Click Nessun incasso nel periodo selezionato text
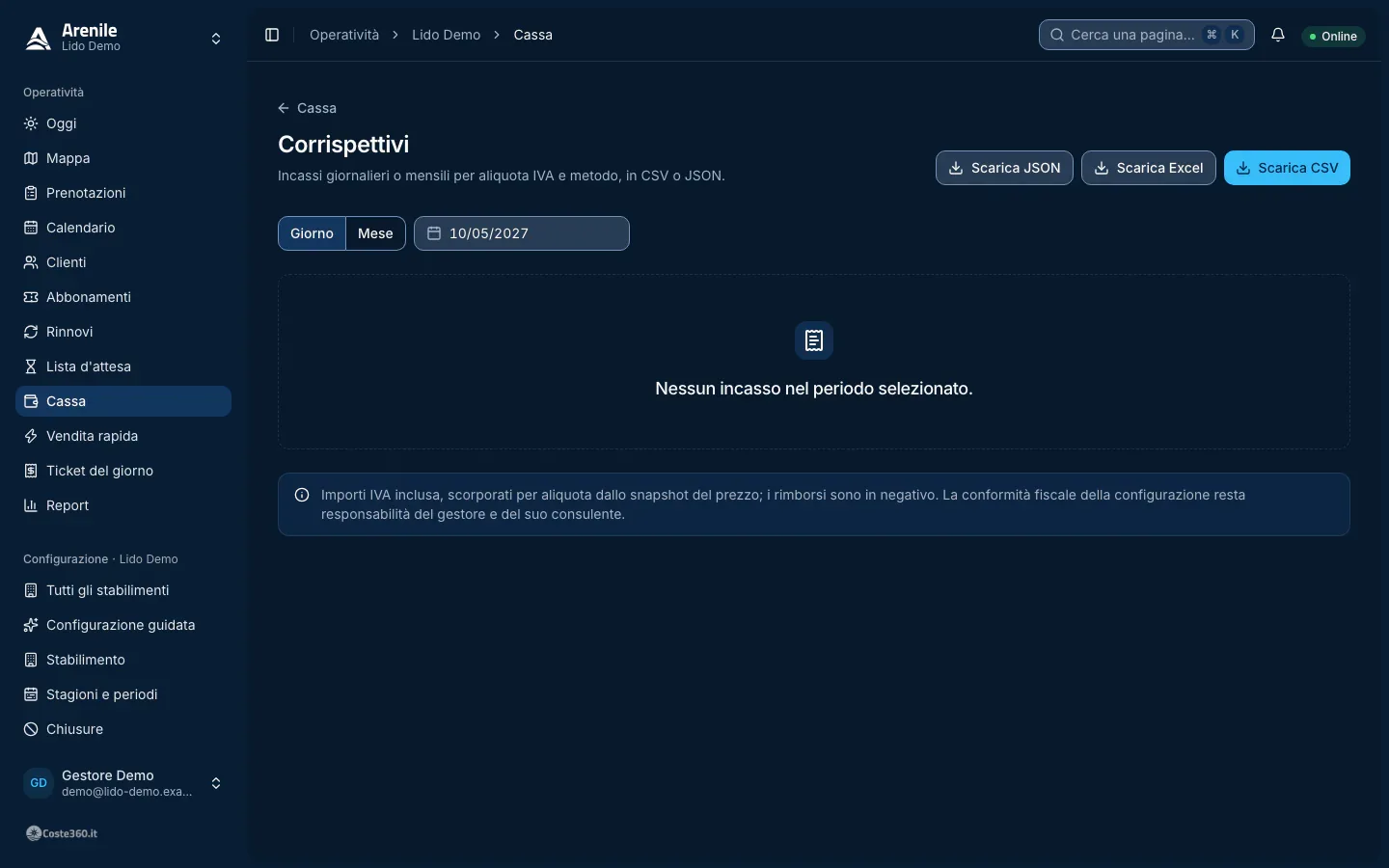The image size is (1389, 868). click(814, 389)
